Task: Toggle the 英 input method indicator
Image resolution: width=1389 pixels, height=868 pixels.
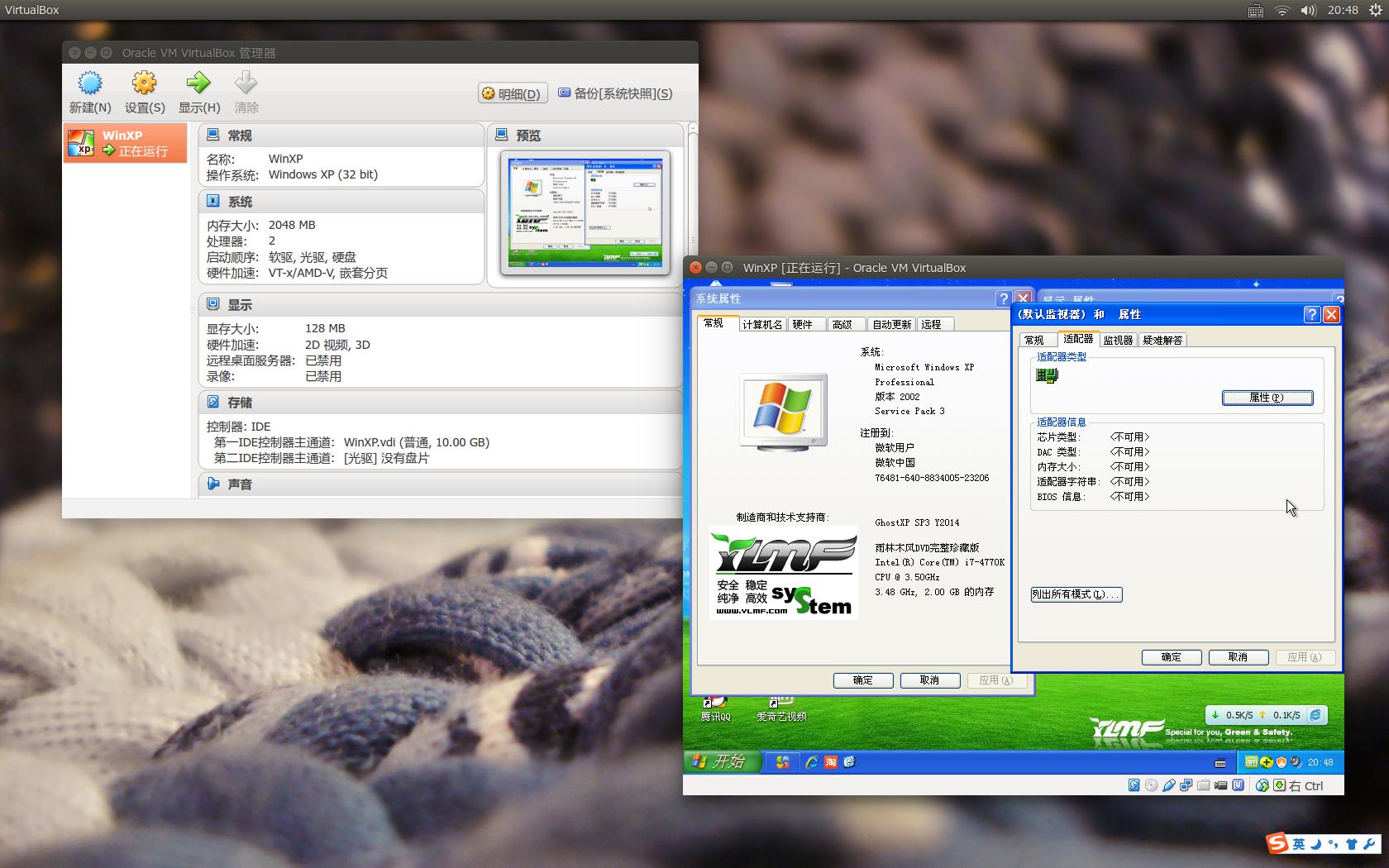Action: click(x=1298, y=844)
